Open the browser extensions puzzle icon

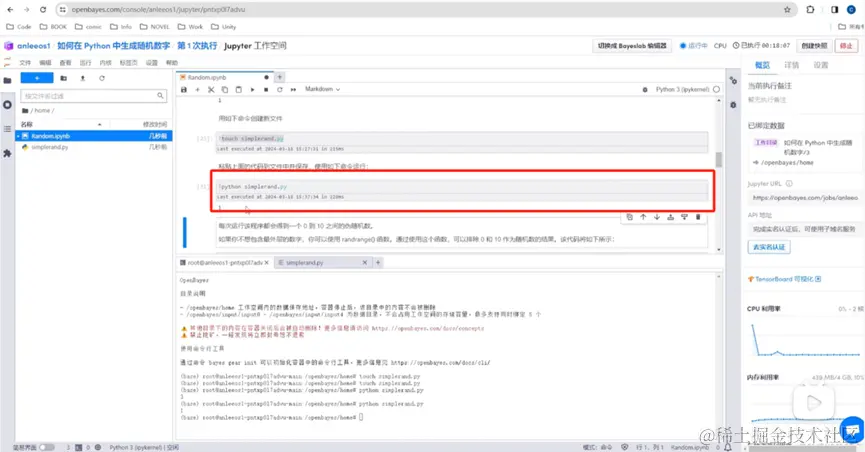pyautogui.click(x=810, y=9)
